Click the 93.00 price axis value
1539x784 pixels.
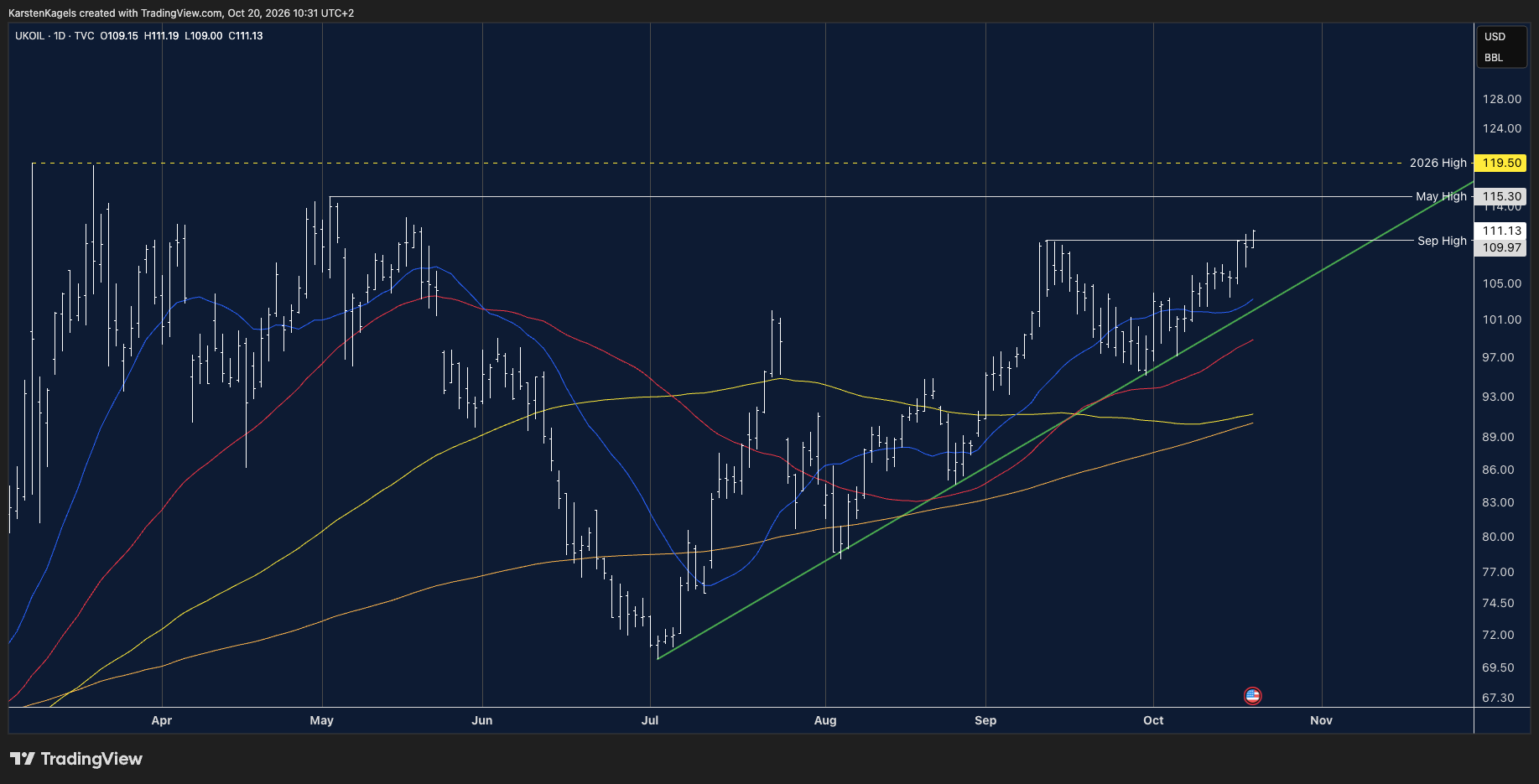pyautogui.click(x=1498, y=397)
